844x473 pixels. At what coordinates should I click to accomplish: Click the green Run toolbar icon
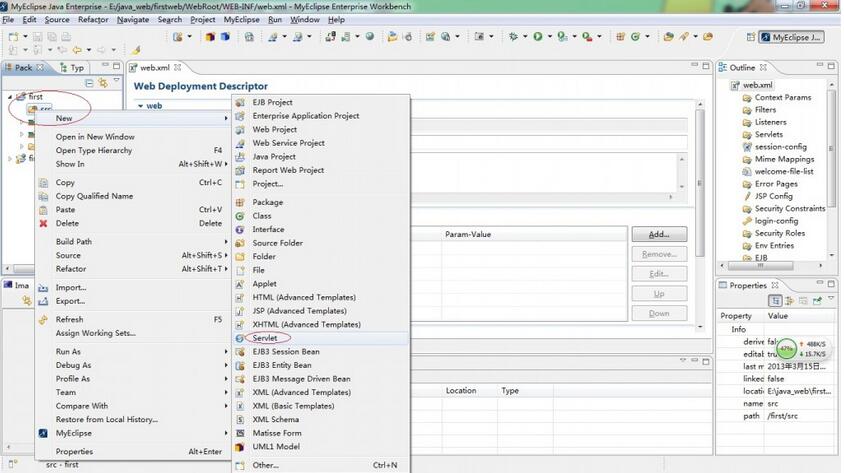538,37
